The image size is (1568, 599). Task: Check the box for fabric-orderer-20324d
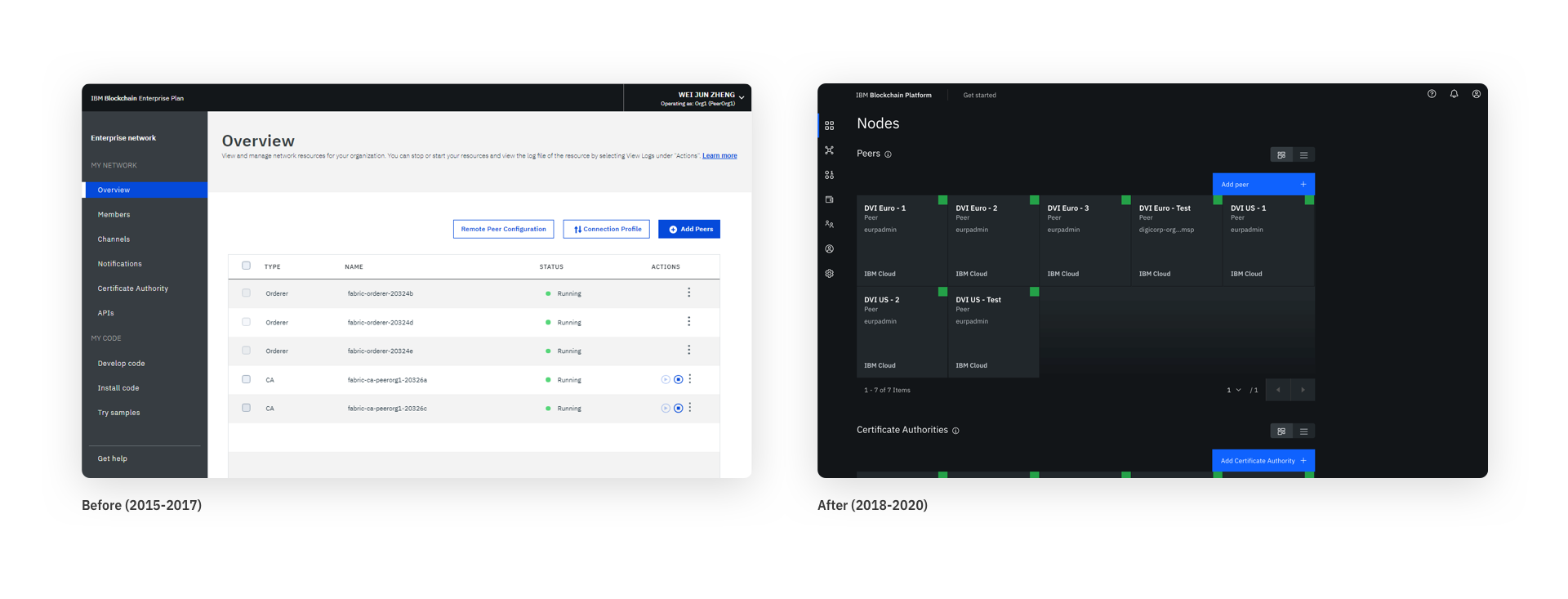pos(246,322)
